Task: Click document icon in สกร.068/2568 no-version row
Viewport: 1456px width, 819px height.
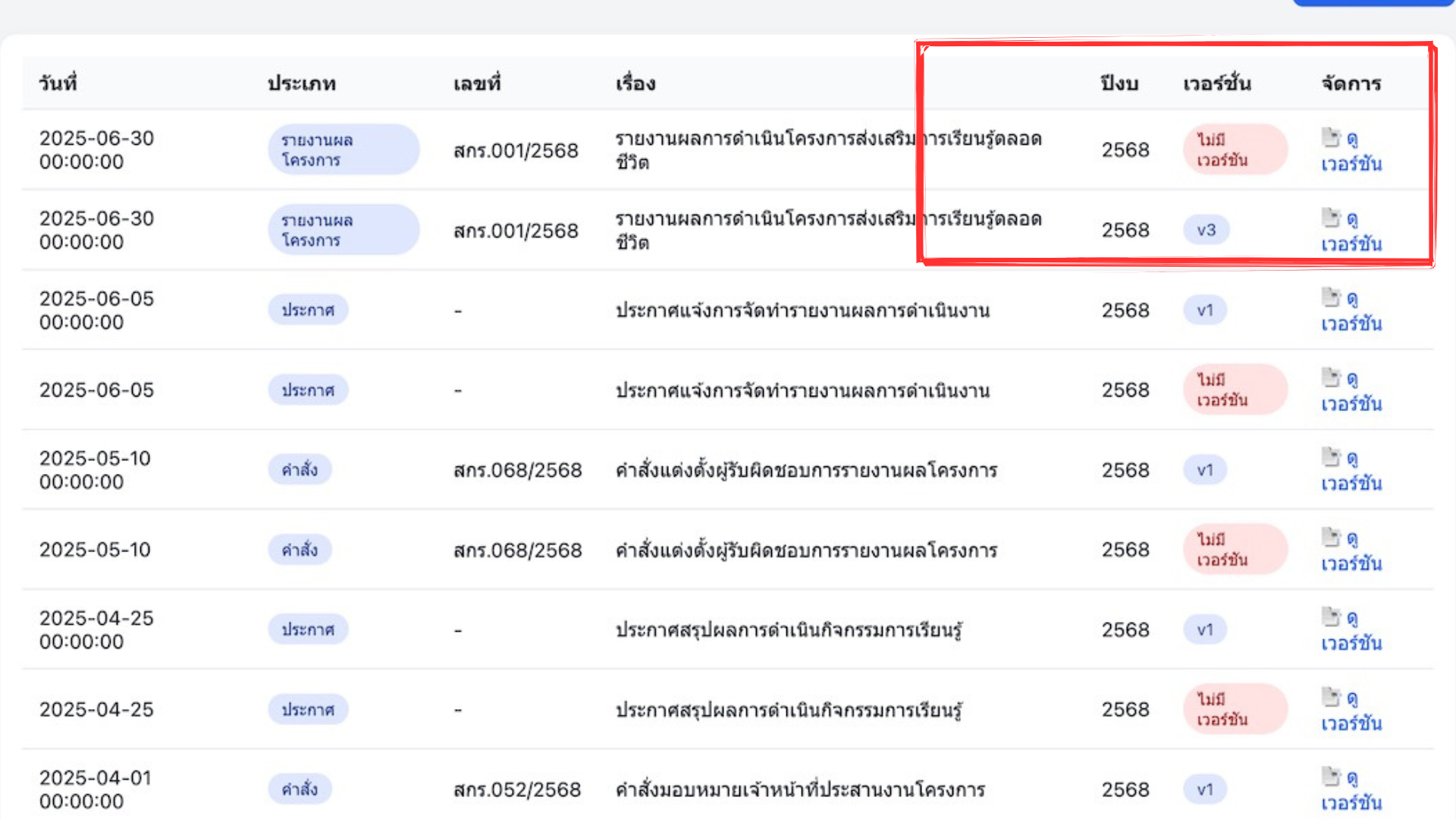Action: (x=1331, y=538)
